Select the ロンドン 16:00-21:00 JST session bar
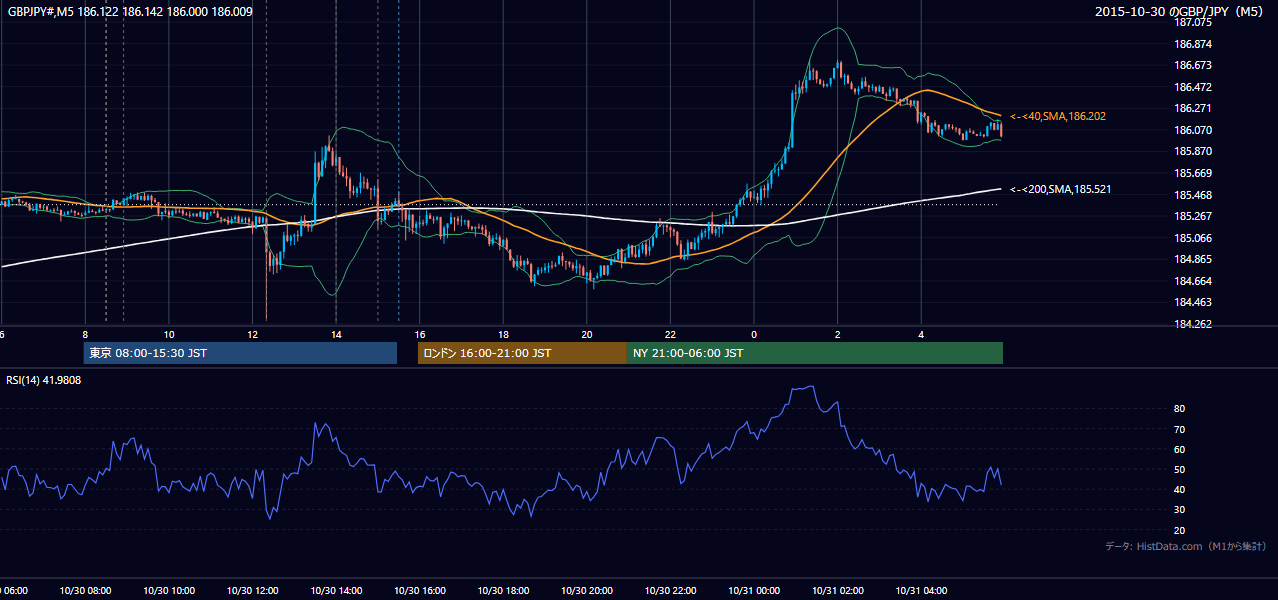 tap(522, 353)
